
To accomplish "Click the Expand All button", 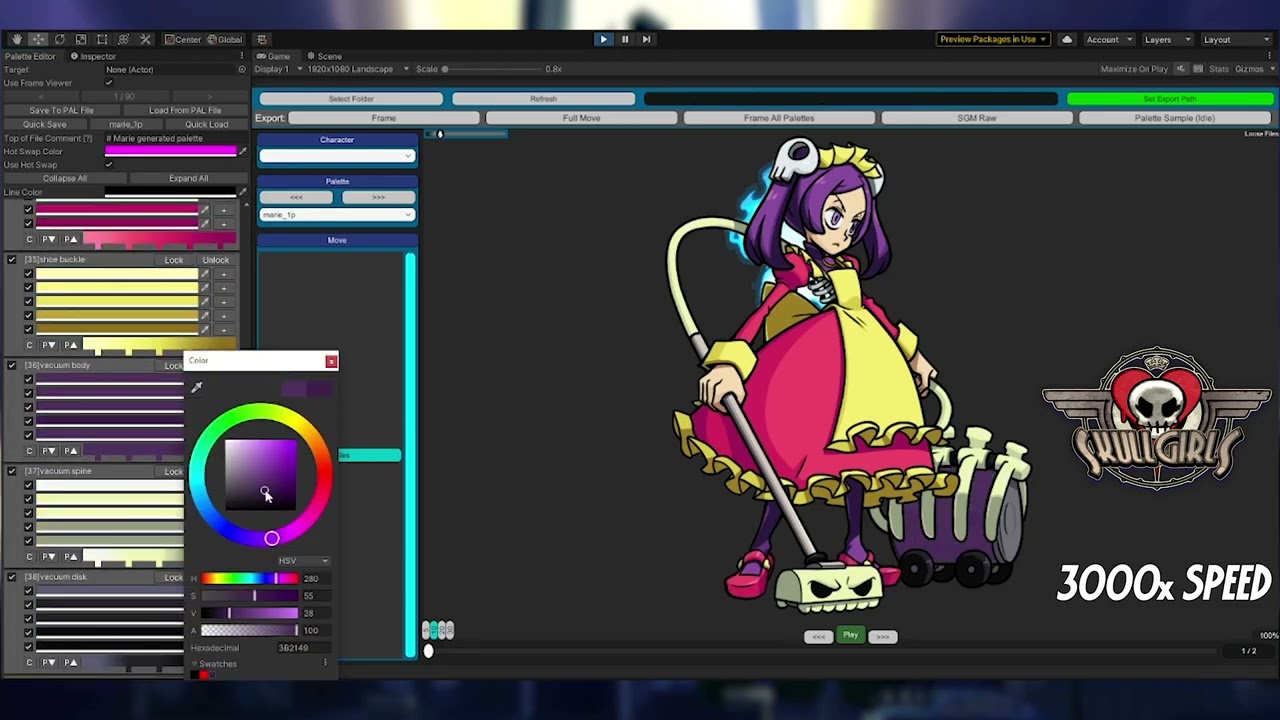I will pos(188,178).
